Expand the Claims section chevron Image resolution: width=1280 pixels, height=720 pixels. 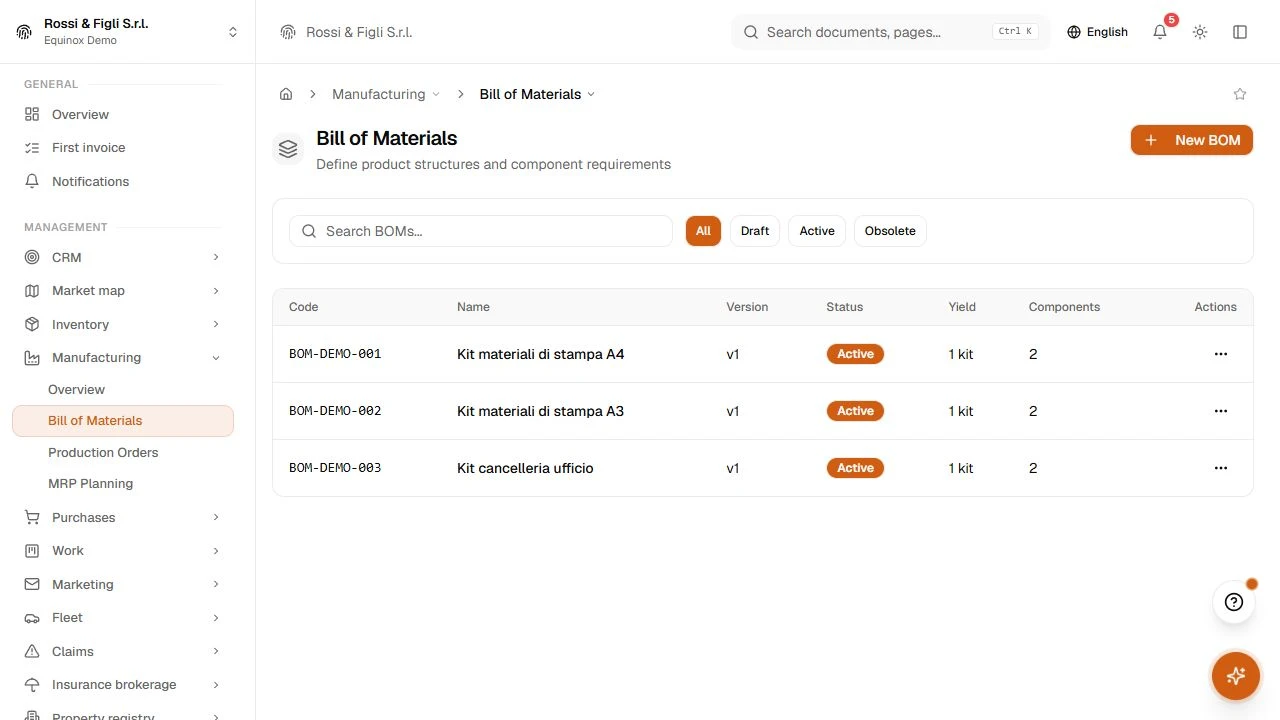216,651
